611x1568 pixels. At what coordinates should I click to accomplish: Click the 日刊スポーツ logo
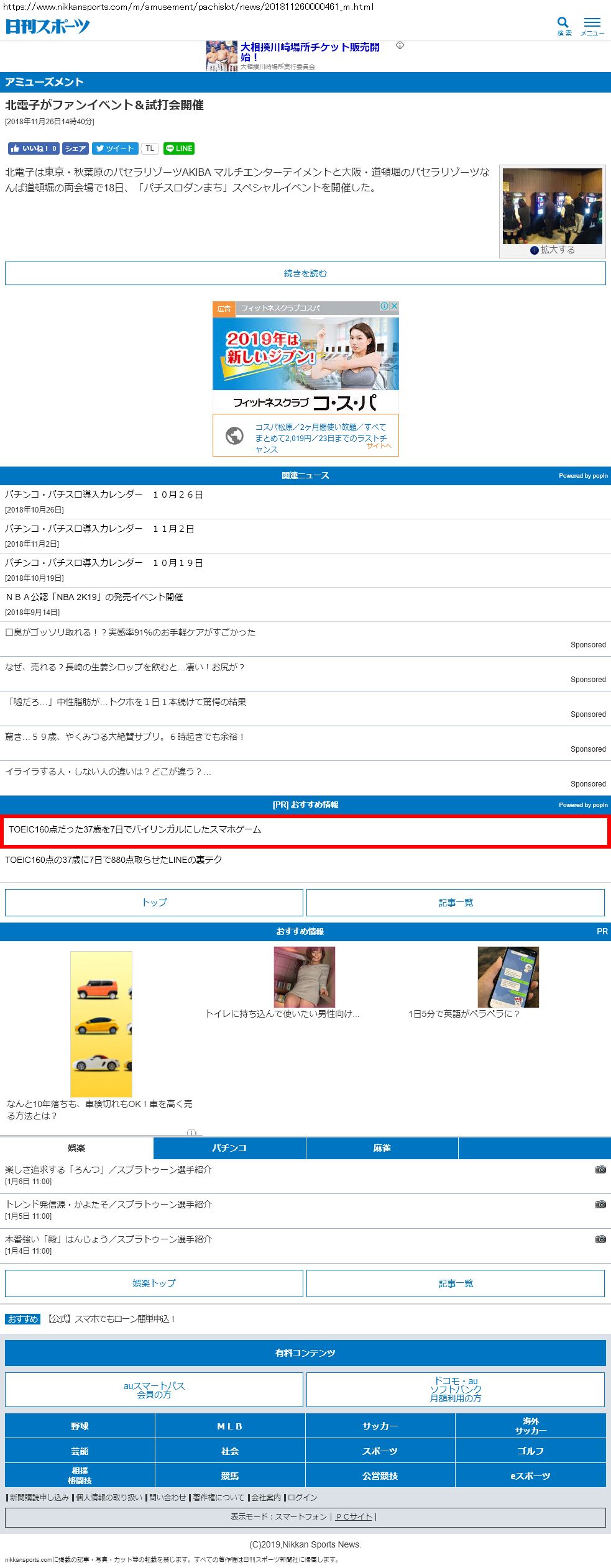click(x=48, y=26)
